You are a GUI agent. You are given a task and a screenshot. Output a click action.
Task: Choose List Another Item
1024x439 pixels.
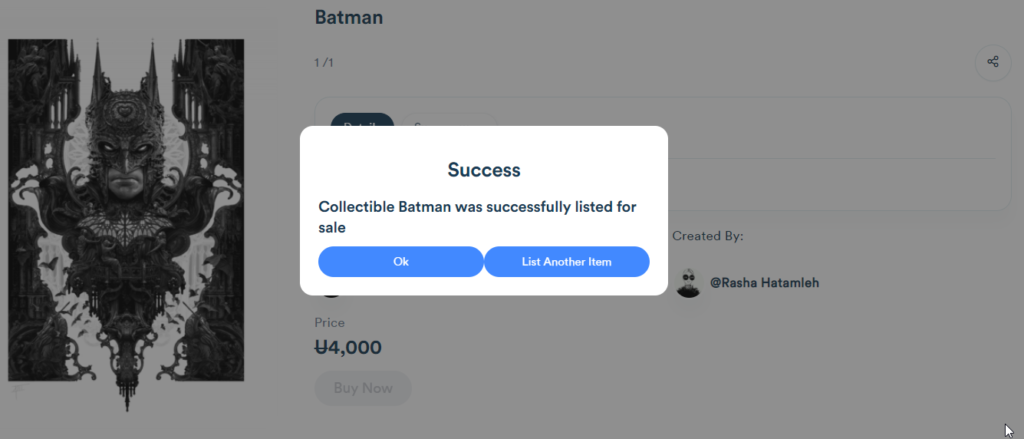pyautogui.click(x=567, y=262)
